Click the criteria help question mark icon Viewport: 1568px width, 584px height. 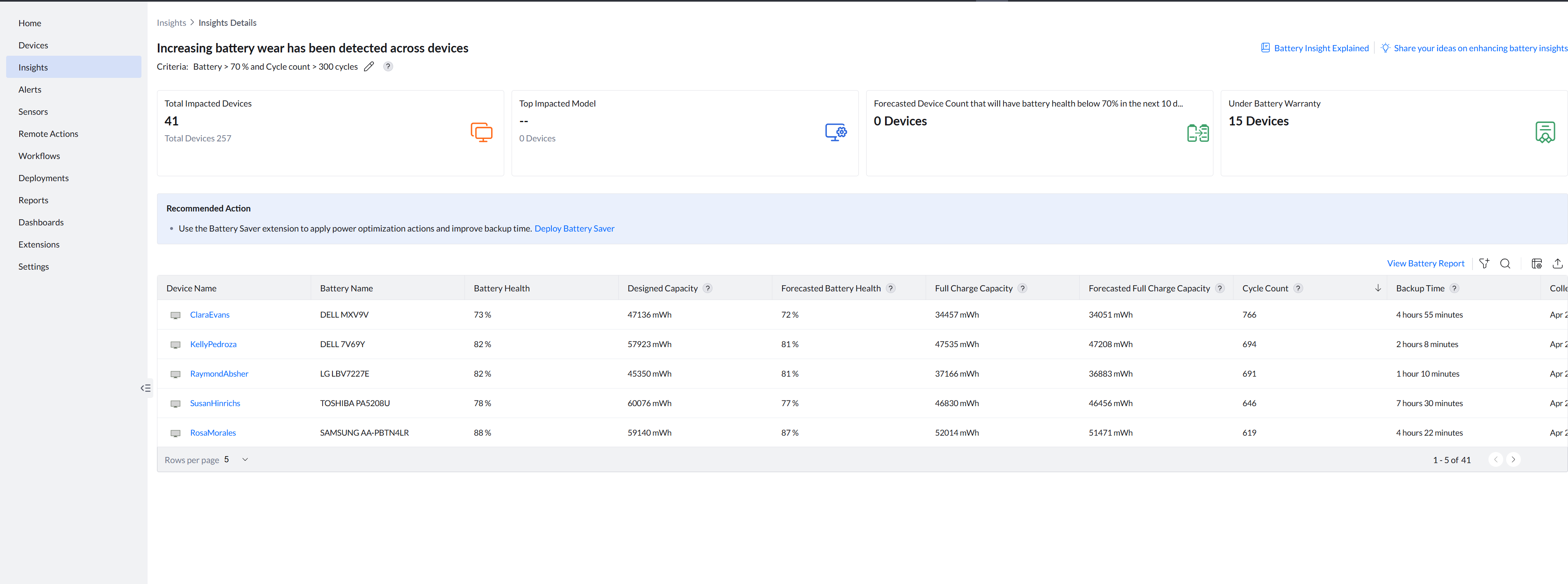click(388, 67)
